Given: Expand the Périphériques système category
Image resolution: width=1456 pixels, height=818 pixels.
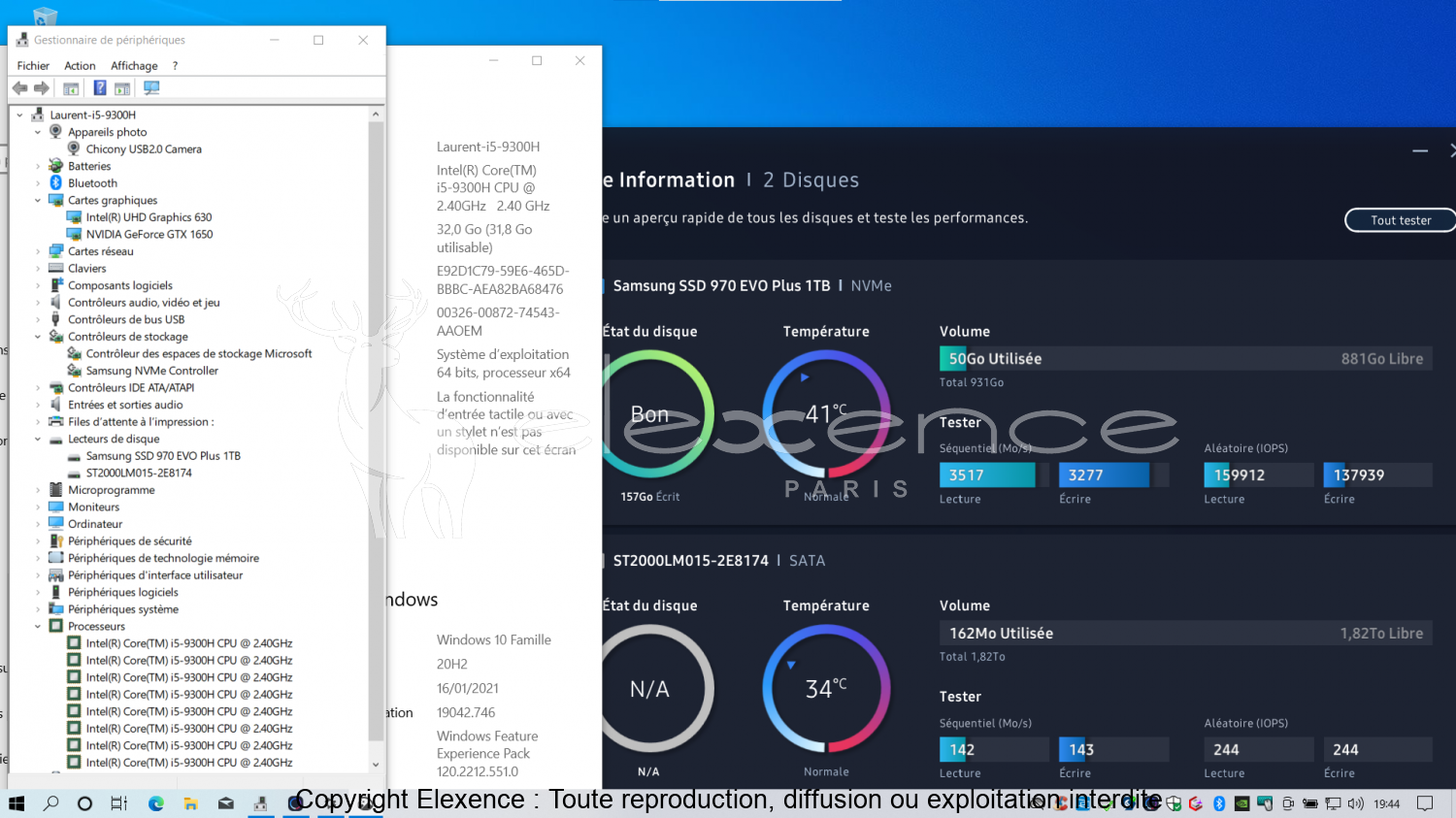Looking at the screenshot, I should coord(38,609).
